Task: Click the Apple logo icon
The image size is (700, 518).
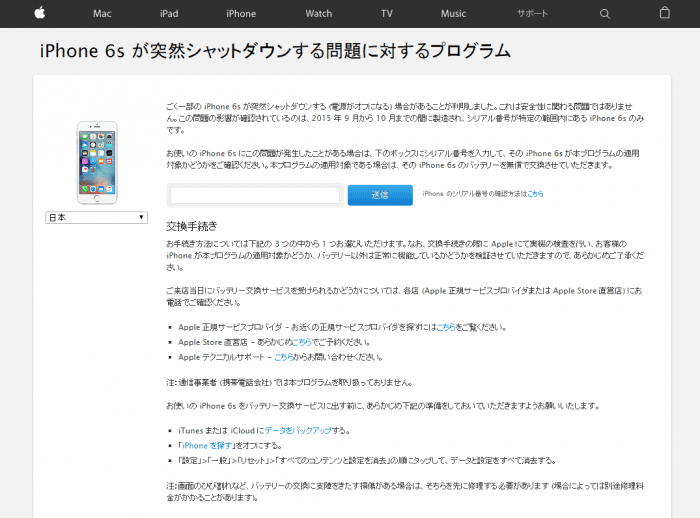Action: coord(40,13)
